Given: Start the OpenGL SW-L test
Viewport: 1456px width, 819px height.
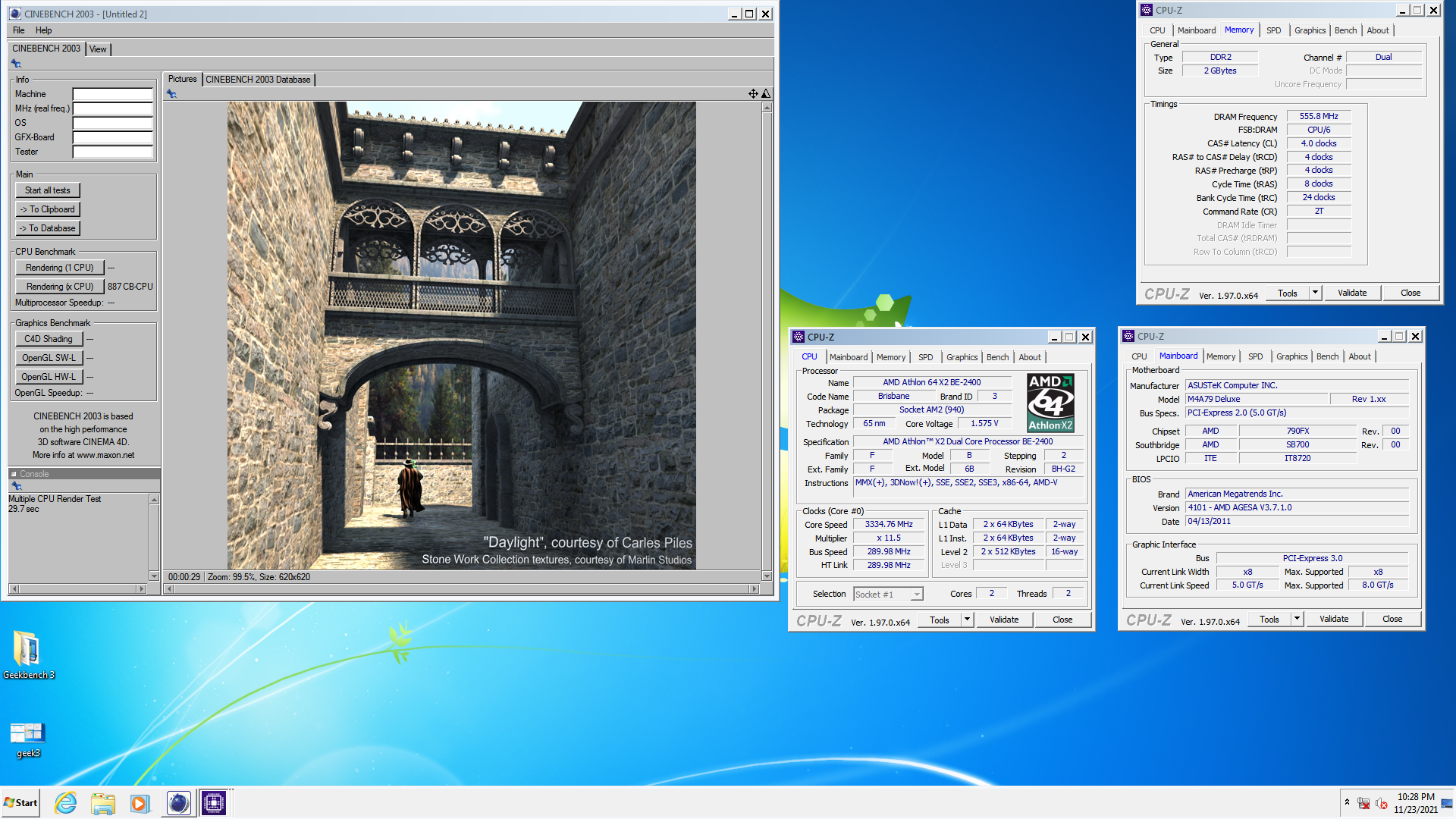Looking at the screenshot, I should 49,358.
